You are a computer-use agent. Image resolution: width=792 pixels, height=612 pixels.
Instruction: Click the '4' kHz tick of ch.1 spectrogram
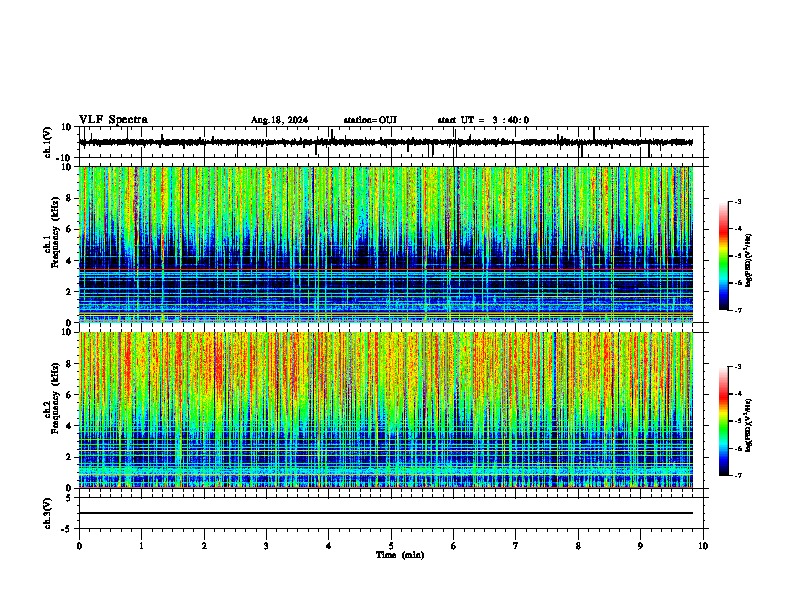tap(71, 261)
